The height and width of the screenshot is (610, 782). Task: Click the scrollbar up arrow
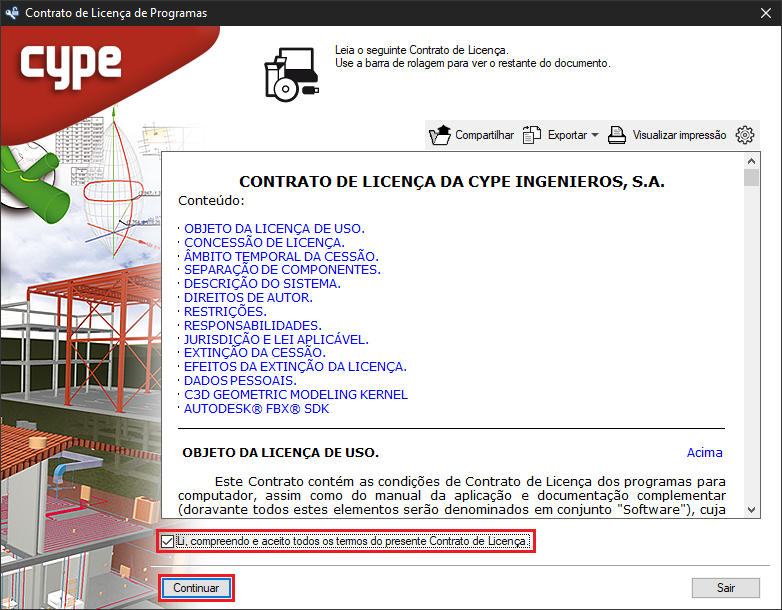[752, 161]
